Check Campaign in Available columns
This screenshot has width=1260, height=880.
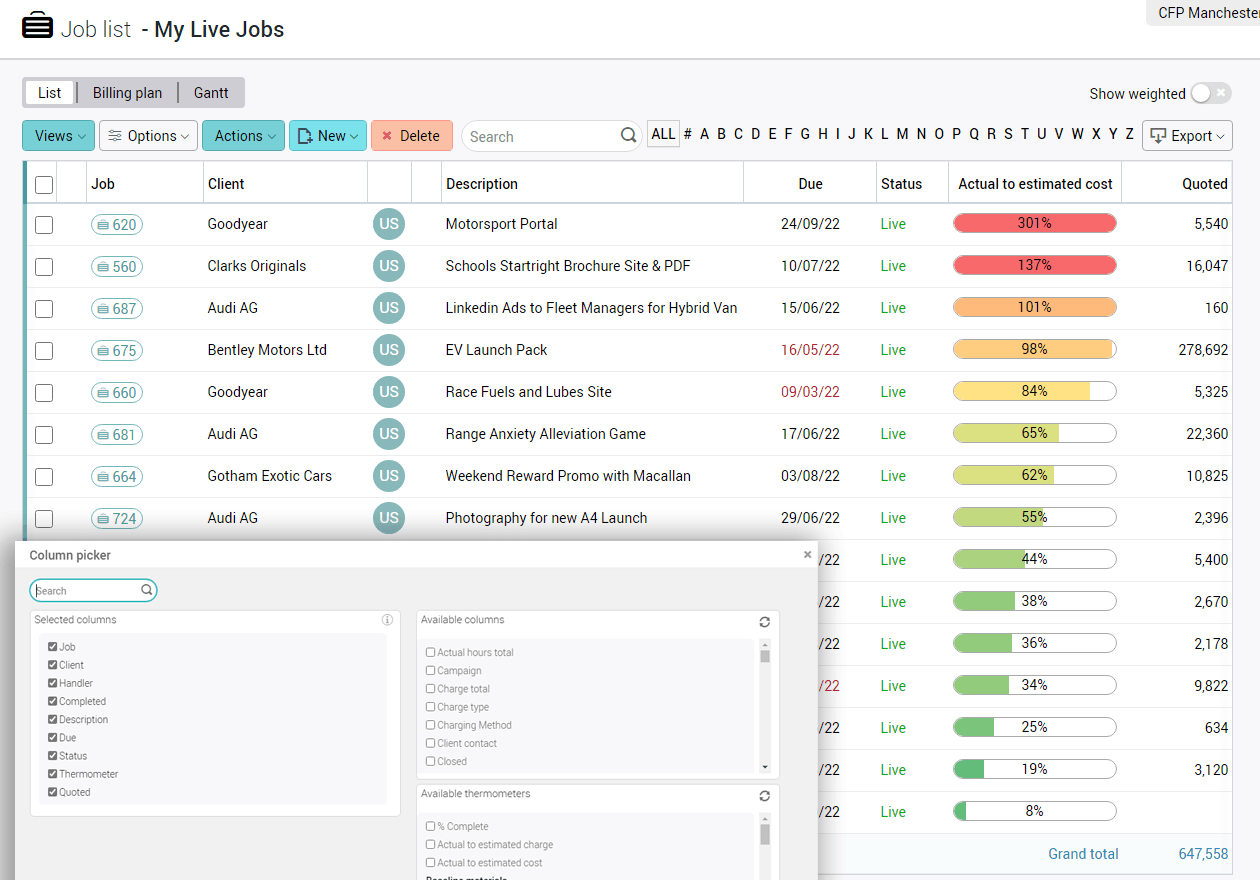tap(430, 671)
